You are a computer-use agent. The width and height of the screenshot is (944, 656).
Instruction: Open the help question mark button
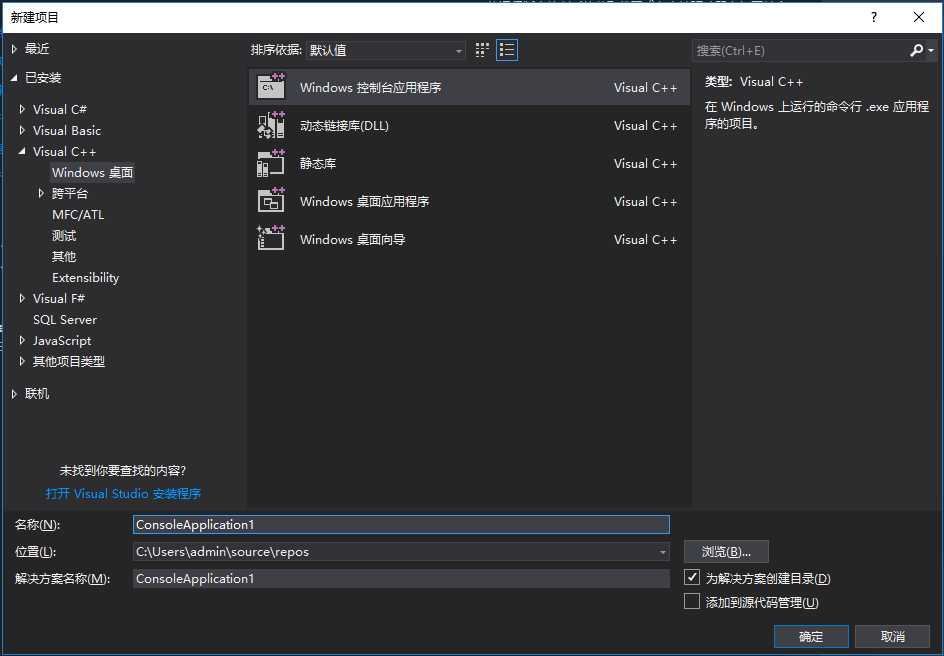click(x=874, y=17)
